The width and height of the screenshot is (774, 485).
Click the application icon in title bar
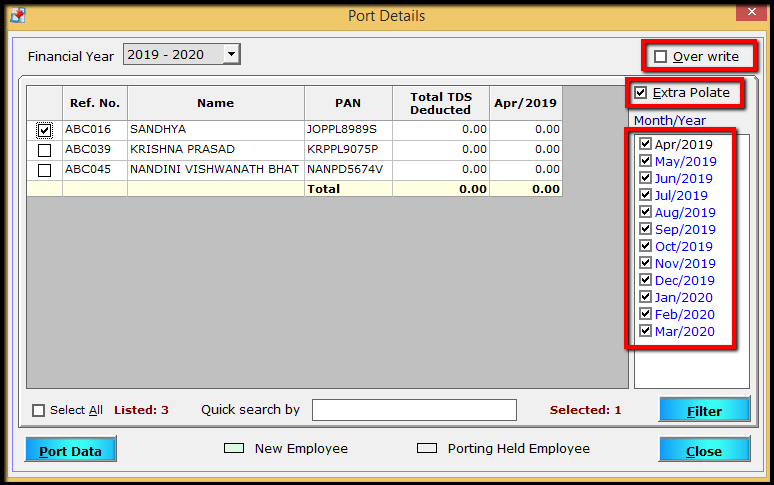(18, 15)
